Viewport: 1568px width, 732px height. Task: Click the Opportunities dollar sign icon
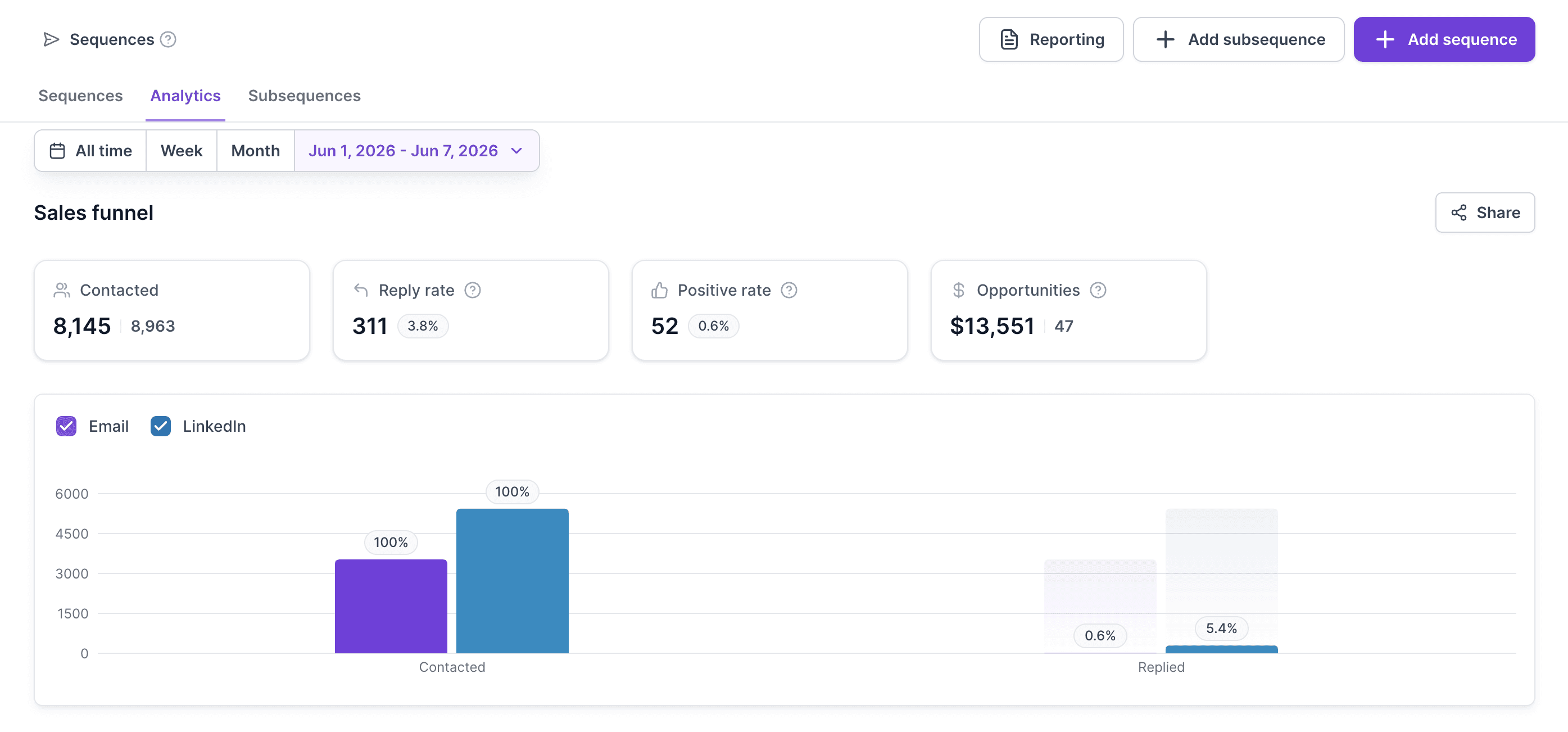click(x=958, y=290)
